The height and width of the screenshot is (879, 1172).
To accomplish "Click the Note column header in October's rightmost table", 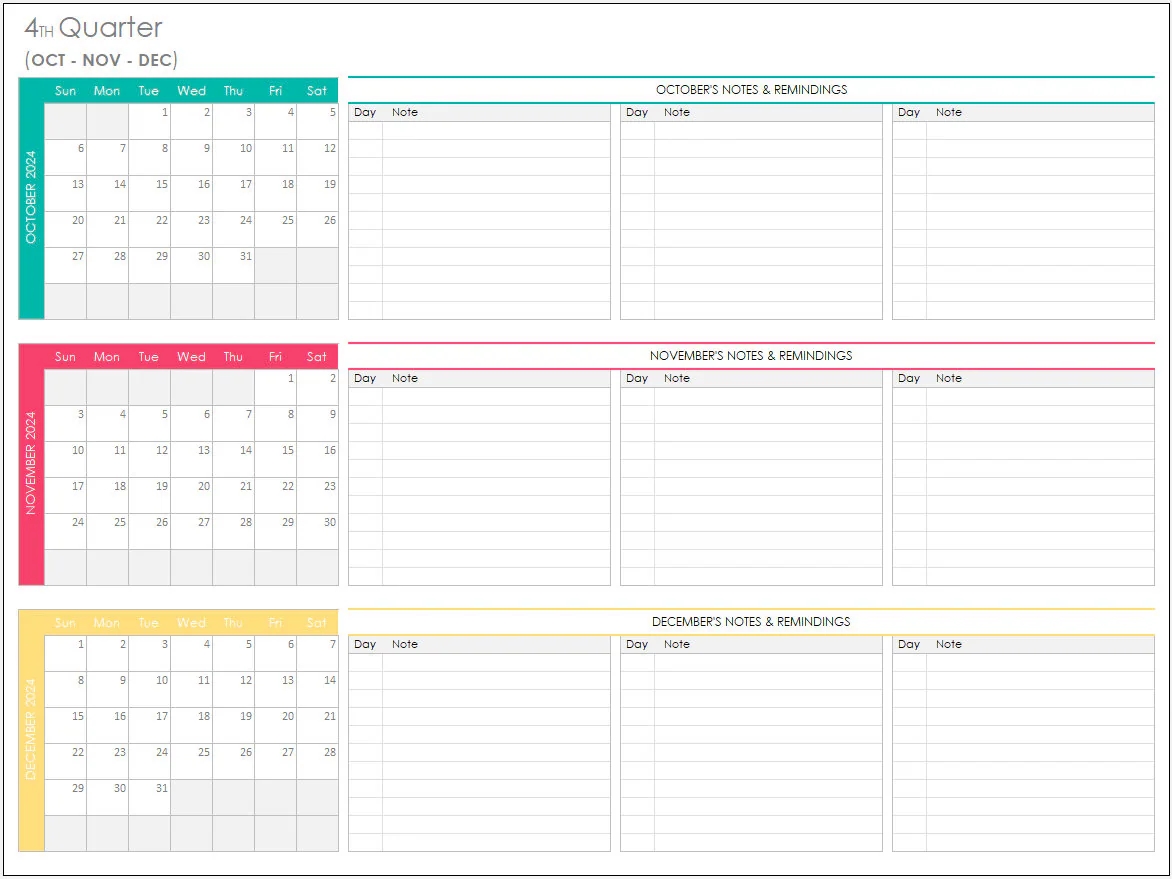I will click(x=949, y=112).
